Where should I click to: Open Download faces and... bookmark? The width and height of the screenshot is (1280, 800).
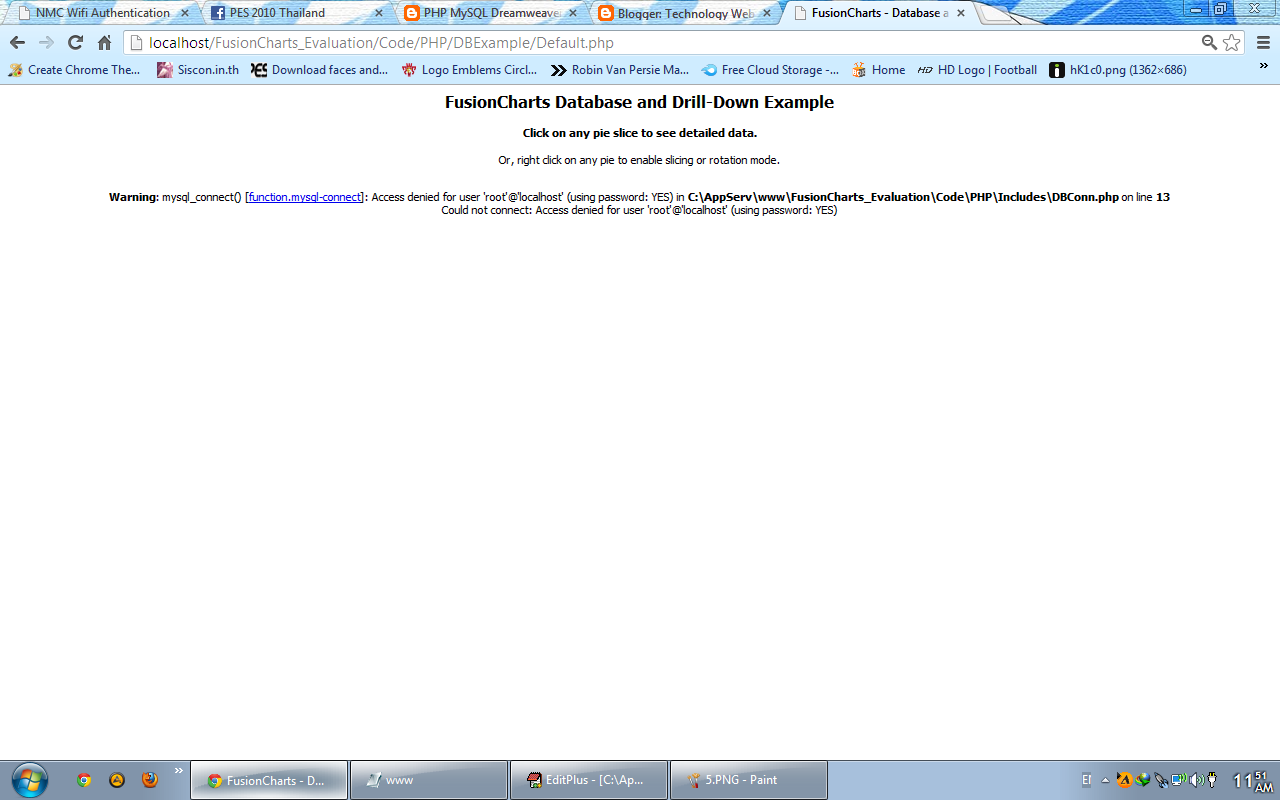point(320,70)
